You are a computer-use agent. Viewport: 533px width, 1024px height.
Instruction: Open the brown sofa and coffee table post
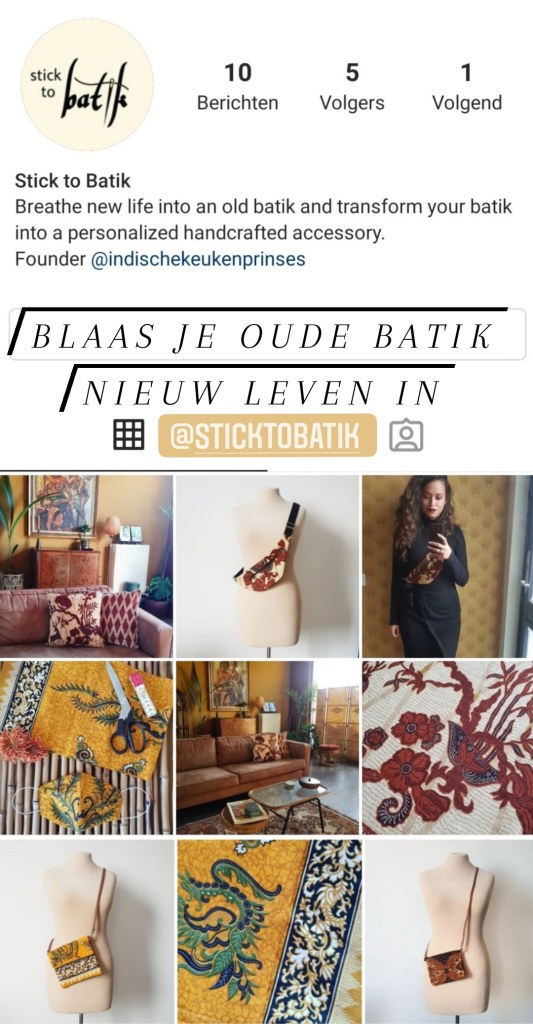268,748
